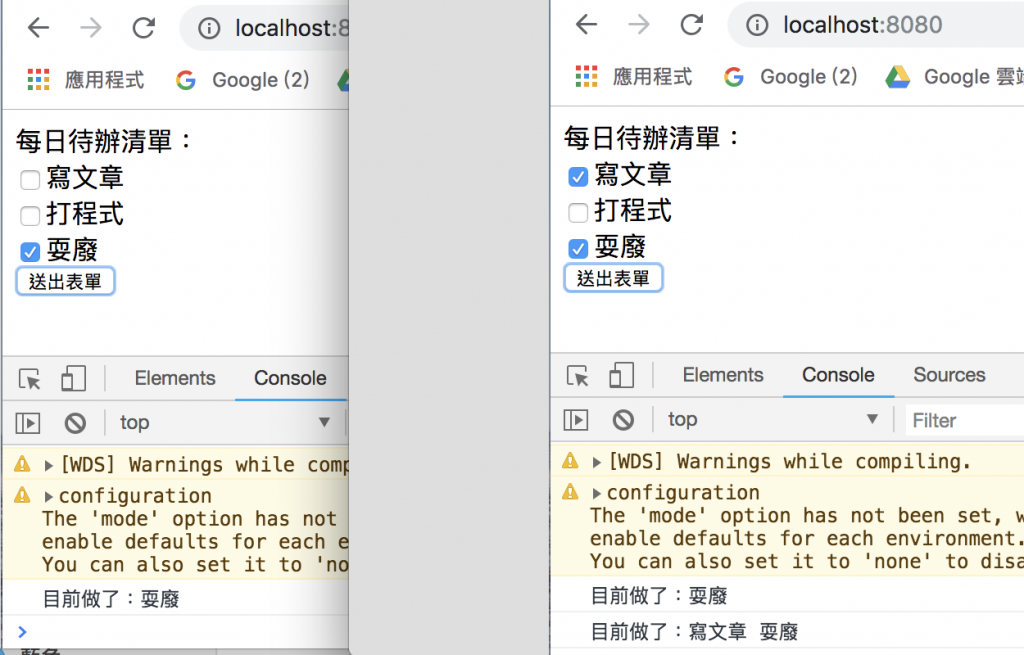Uncheck the 耍廢 checkbox in right window
The width and height of the screenshot is (1024, 655).
578,248
